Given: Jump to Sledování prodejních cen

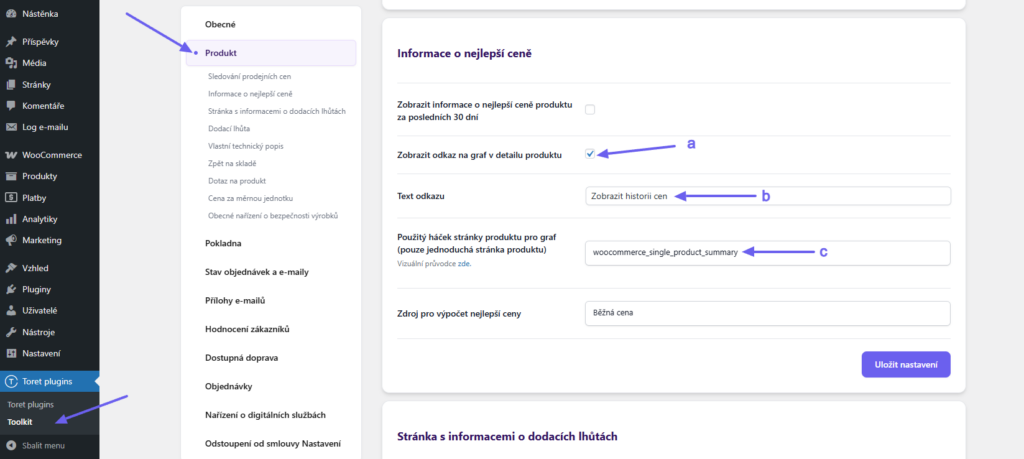Looking at the screenshot, I should [x=249, y=76].
